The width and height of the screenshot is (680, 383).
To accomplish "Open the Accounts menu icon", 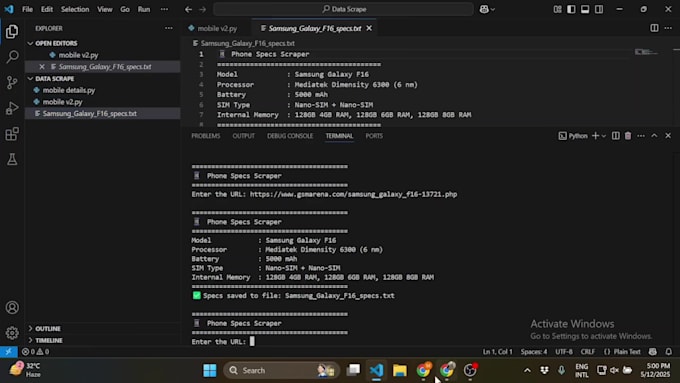I will [12, 308].
